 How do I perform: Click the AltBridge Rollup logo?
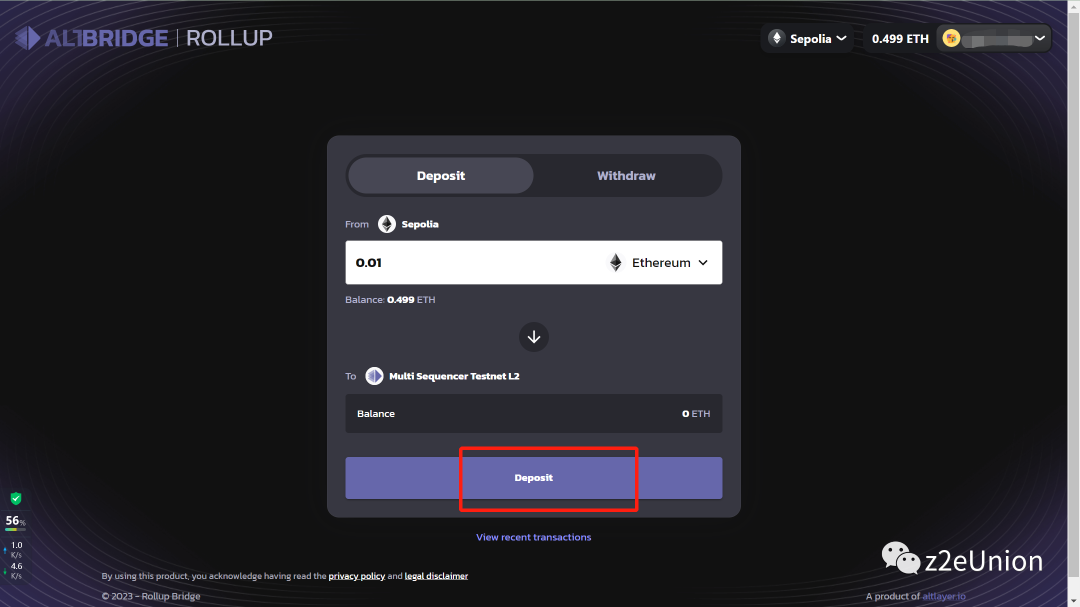click(x=143, y=38)
